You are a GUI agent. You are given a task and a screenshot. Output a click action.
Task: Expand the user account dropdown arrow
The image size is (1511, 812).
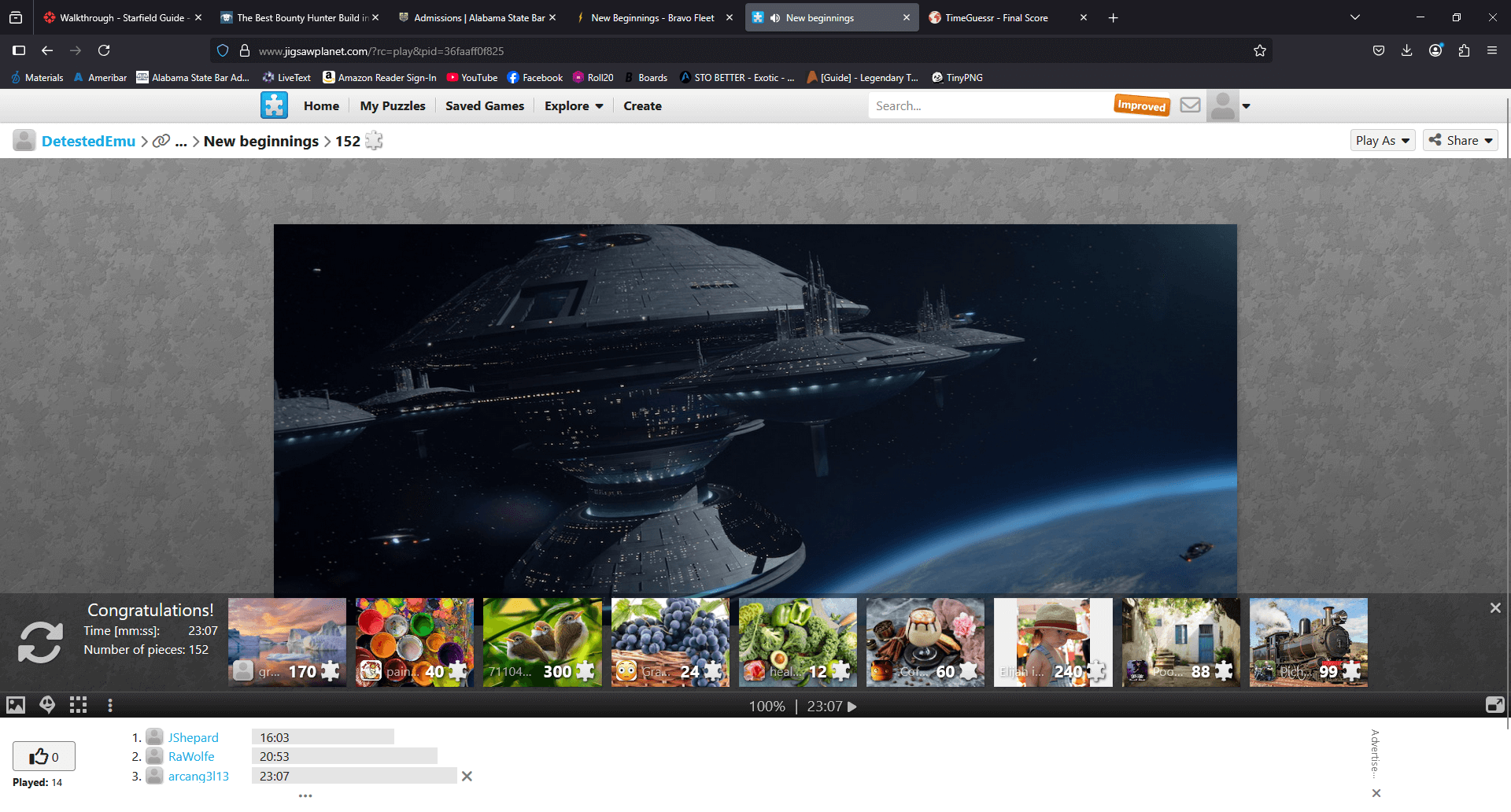1246,106
